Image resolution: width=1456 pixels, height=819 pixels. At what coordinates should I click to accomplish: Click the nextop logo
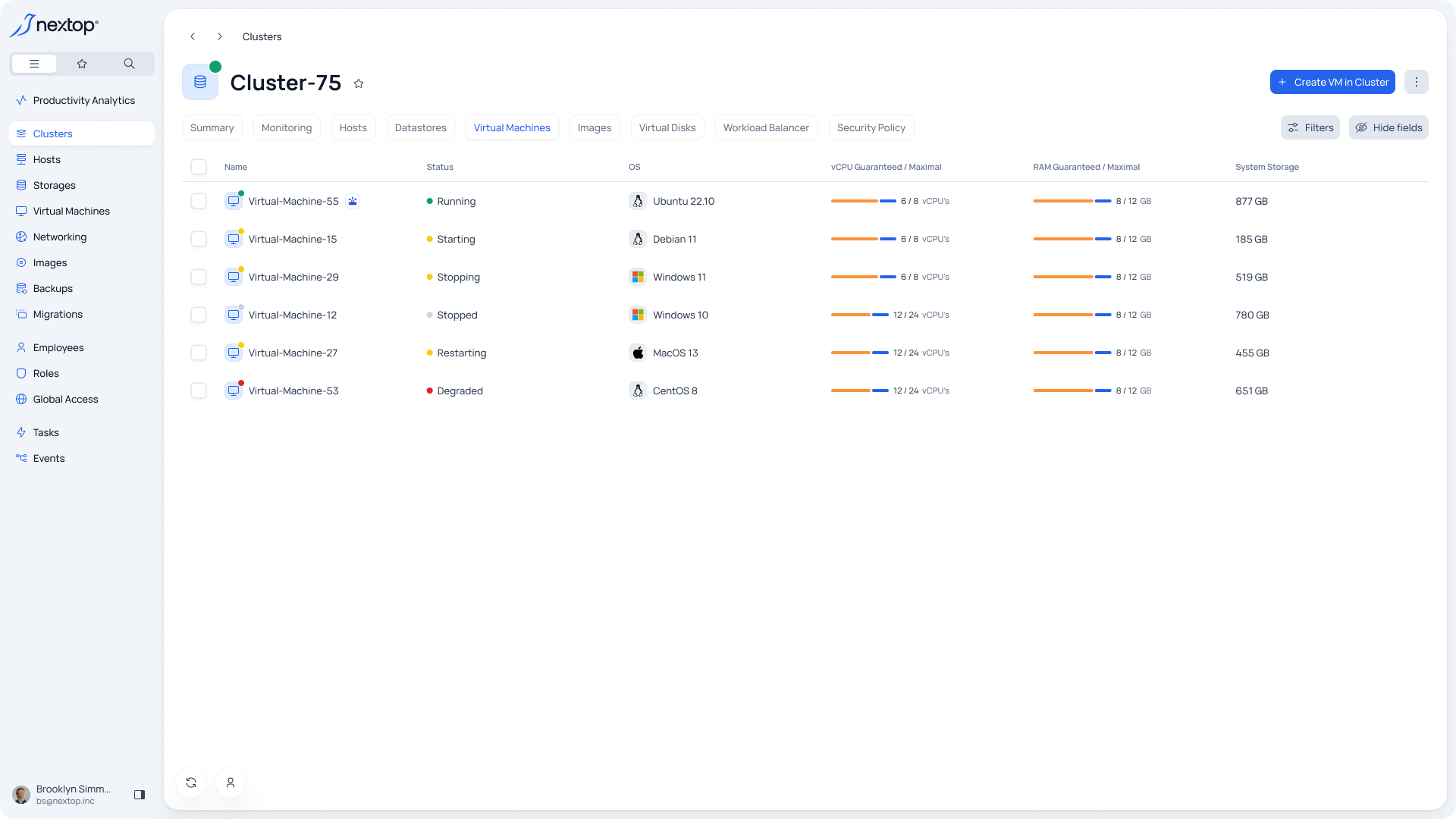54,25
